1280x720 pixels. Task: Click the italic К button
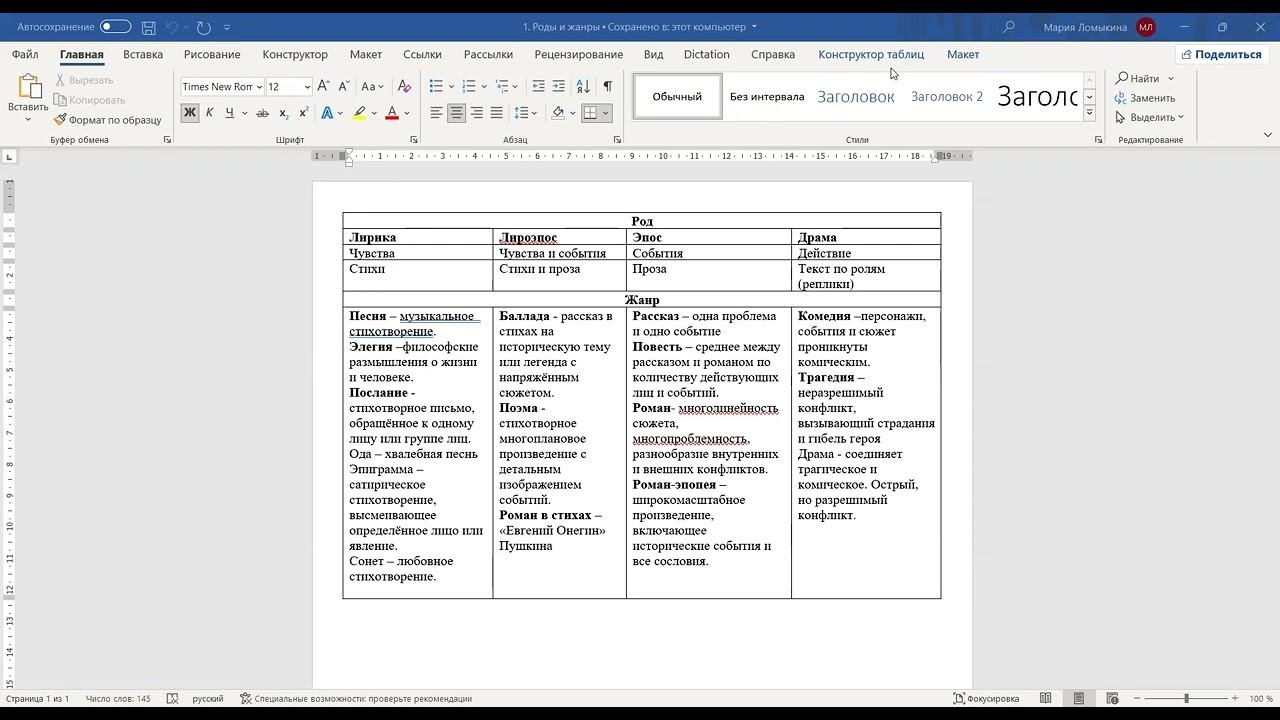coord(209,113)
